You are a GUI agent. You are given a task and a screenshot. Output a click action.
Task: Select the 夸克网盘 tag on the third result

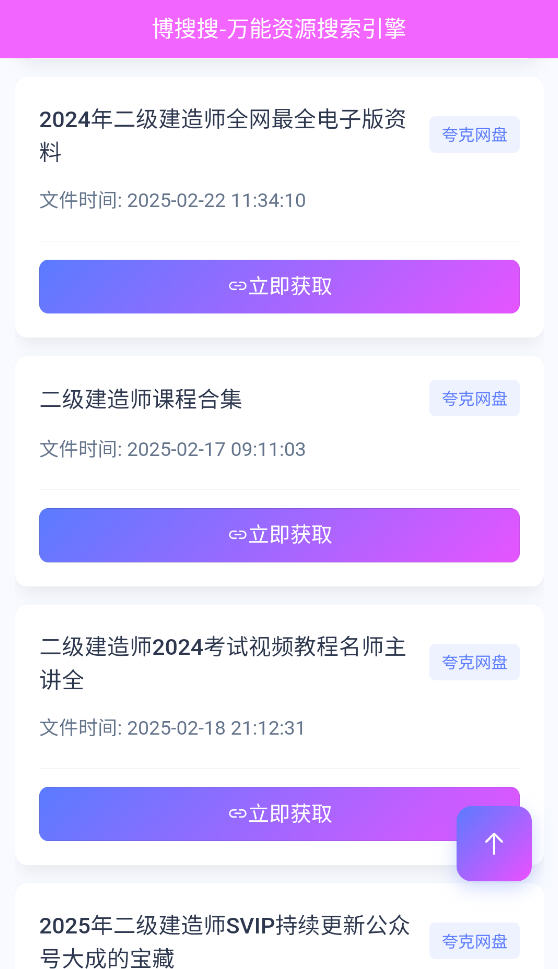tap(475, 662)
